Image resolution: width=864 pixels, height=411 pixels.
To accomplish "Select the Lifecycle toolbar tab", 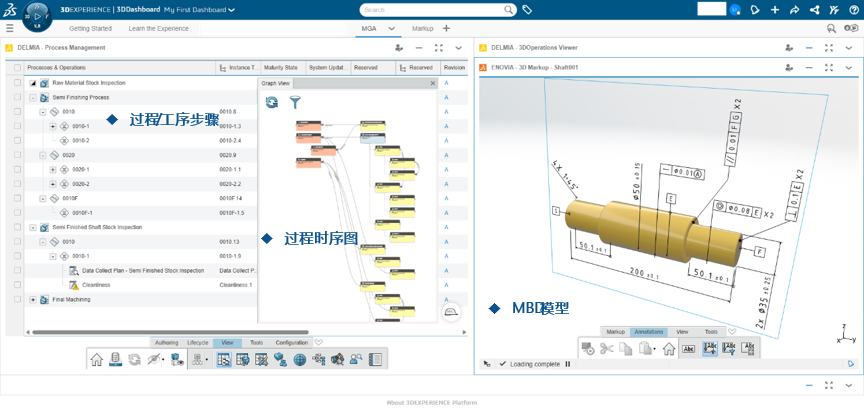I will click(x=198, y=343).
